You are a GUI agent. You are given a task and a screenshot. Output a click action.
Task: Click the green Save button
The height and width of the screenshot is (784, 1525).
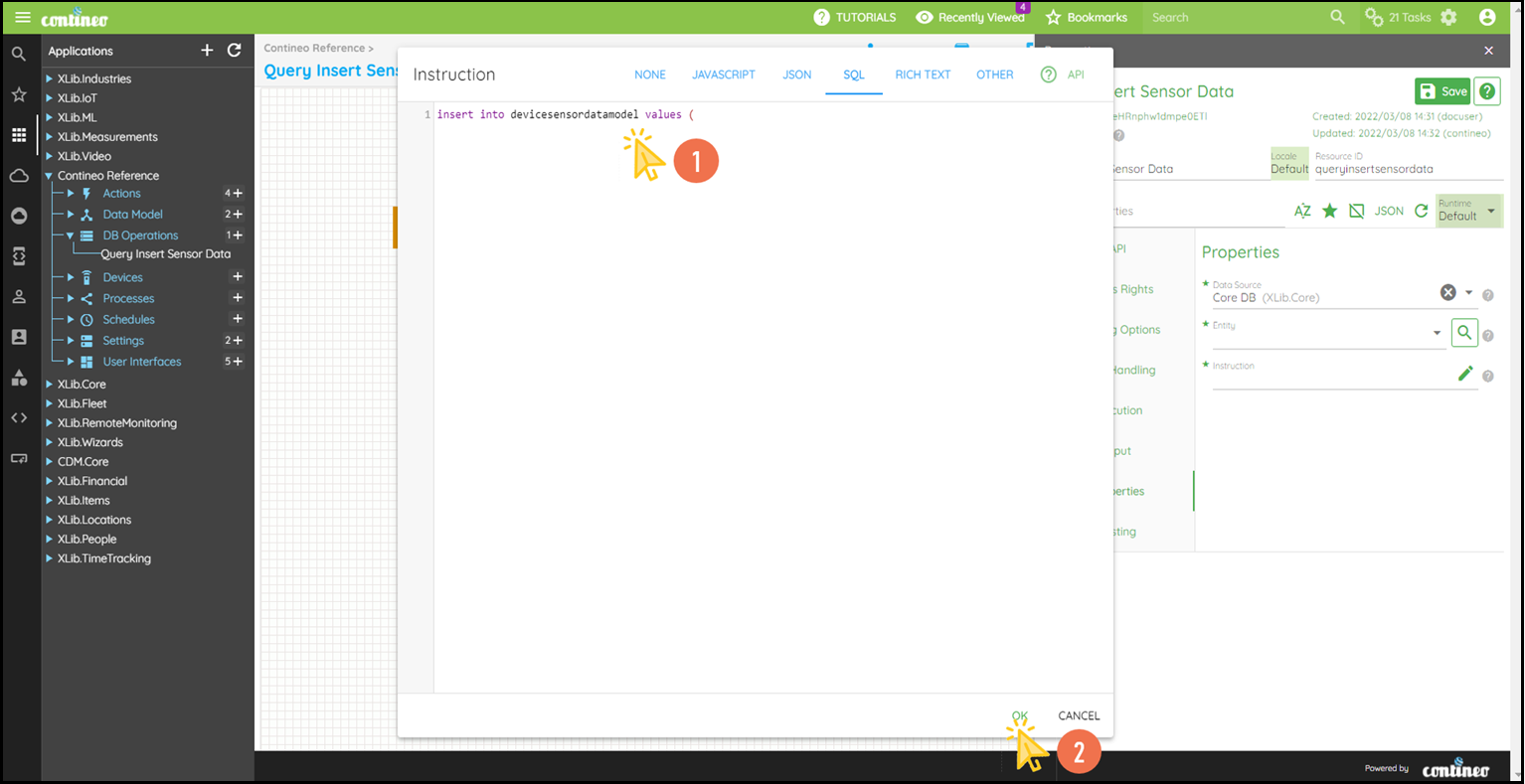point(1442,91)
